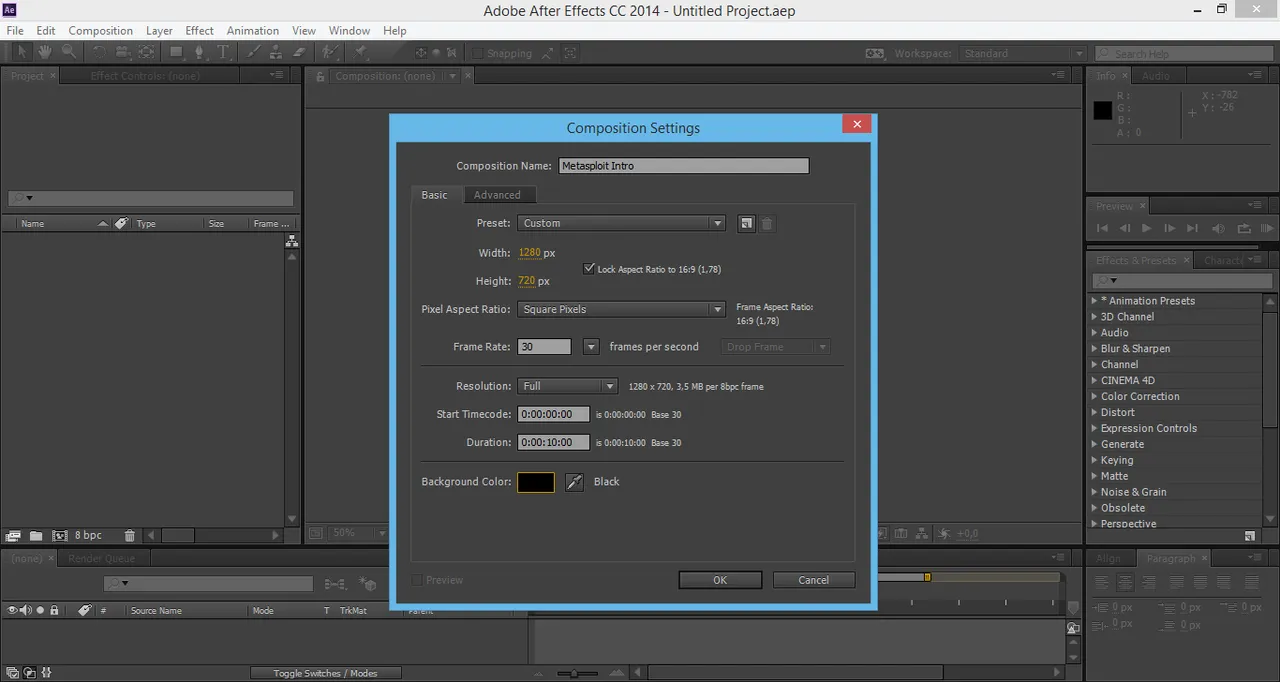Toggle Lock Aspect Ratio to 16:9 checkbox

click(590, 269)
